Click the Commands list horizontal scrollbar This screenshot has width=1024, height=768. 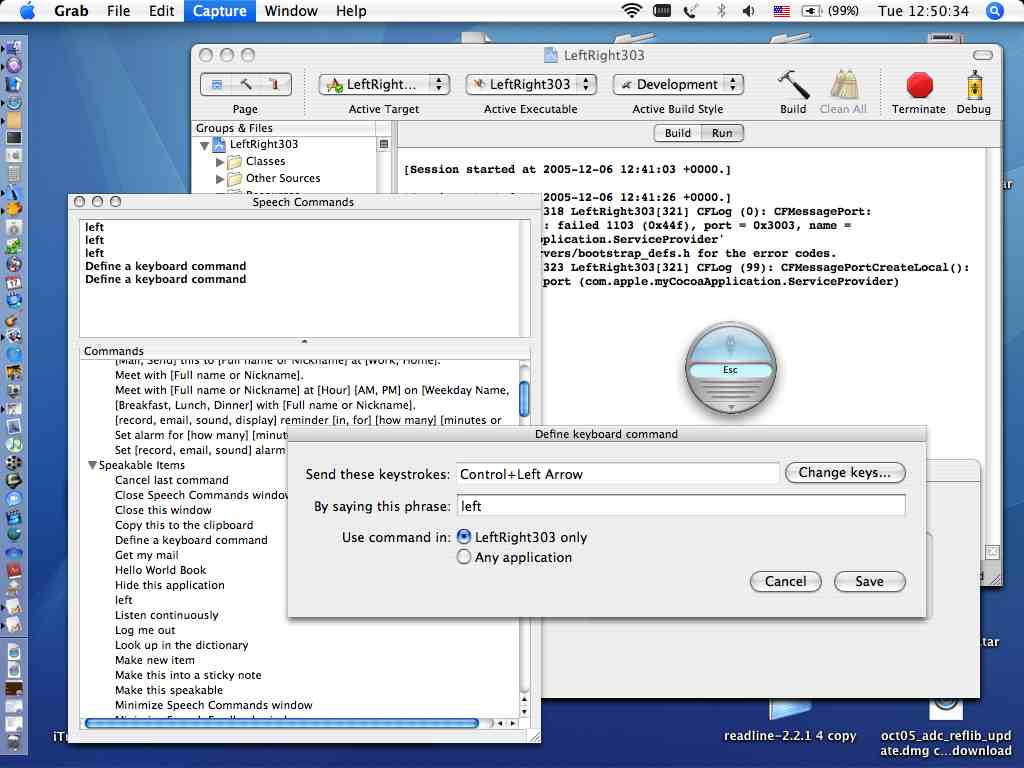[x=281, y=723]
